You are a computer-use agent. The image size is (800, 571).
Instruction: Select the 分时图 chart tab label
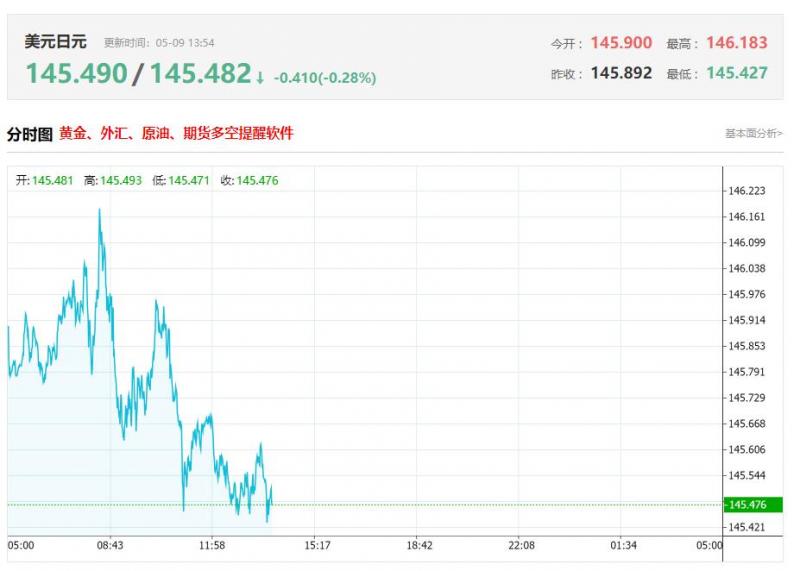(30, 134)
